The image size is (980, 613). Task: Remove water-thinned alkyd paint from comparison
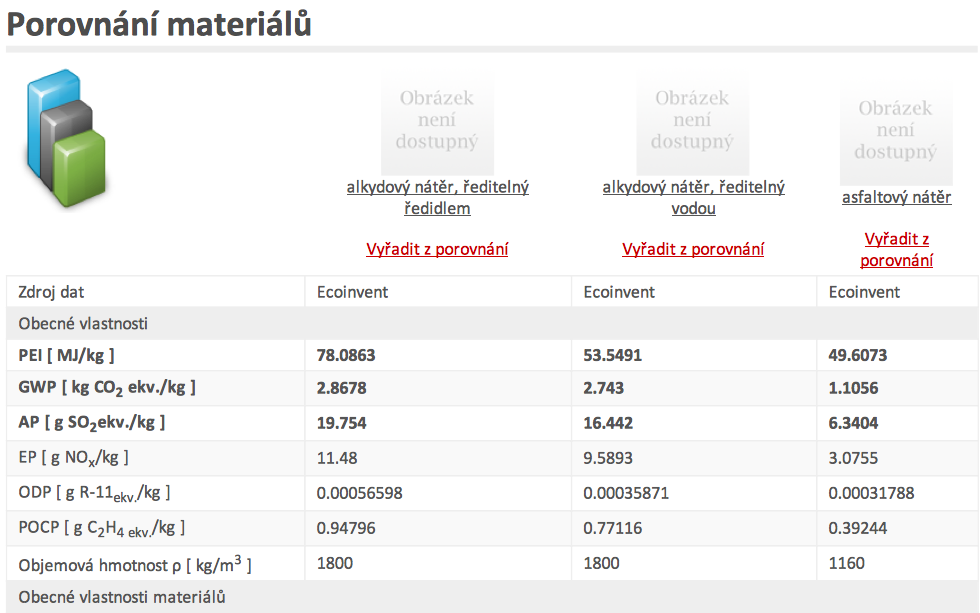coord(692,249)
